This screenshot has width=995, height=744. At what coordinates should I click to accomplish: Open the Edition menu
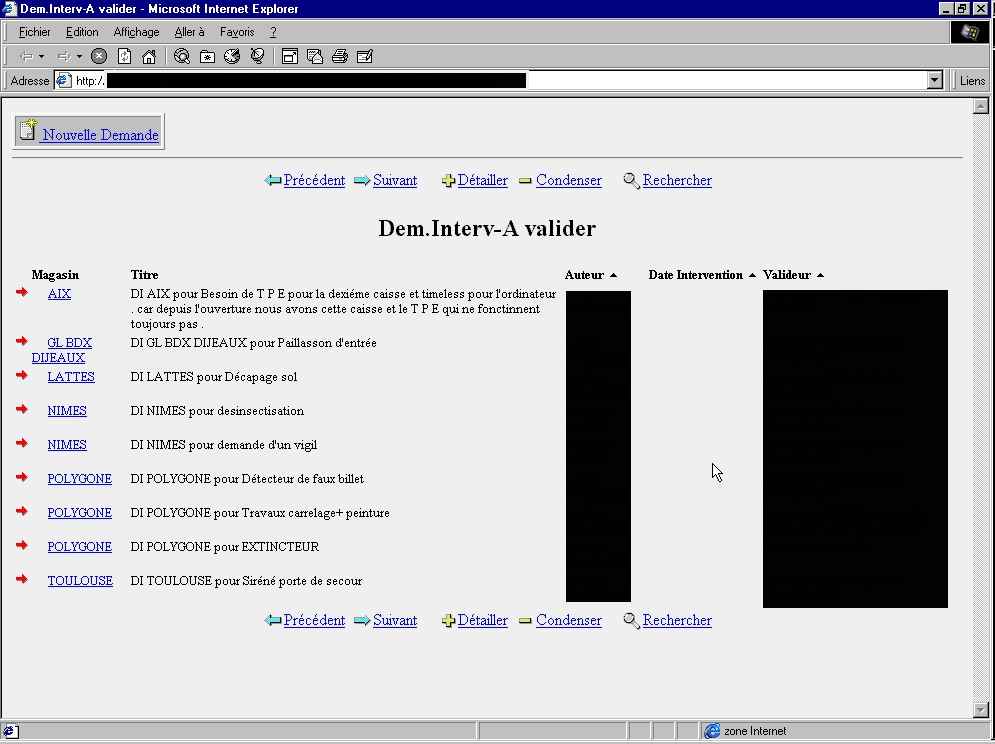pyautogui.click(x=82, y=32)
